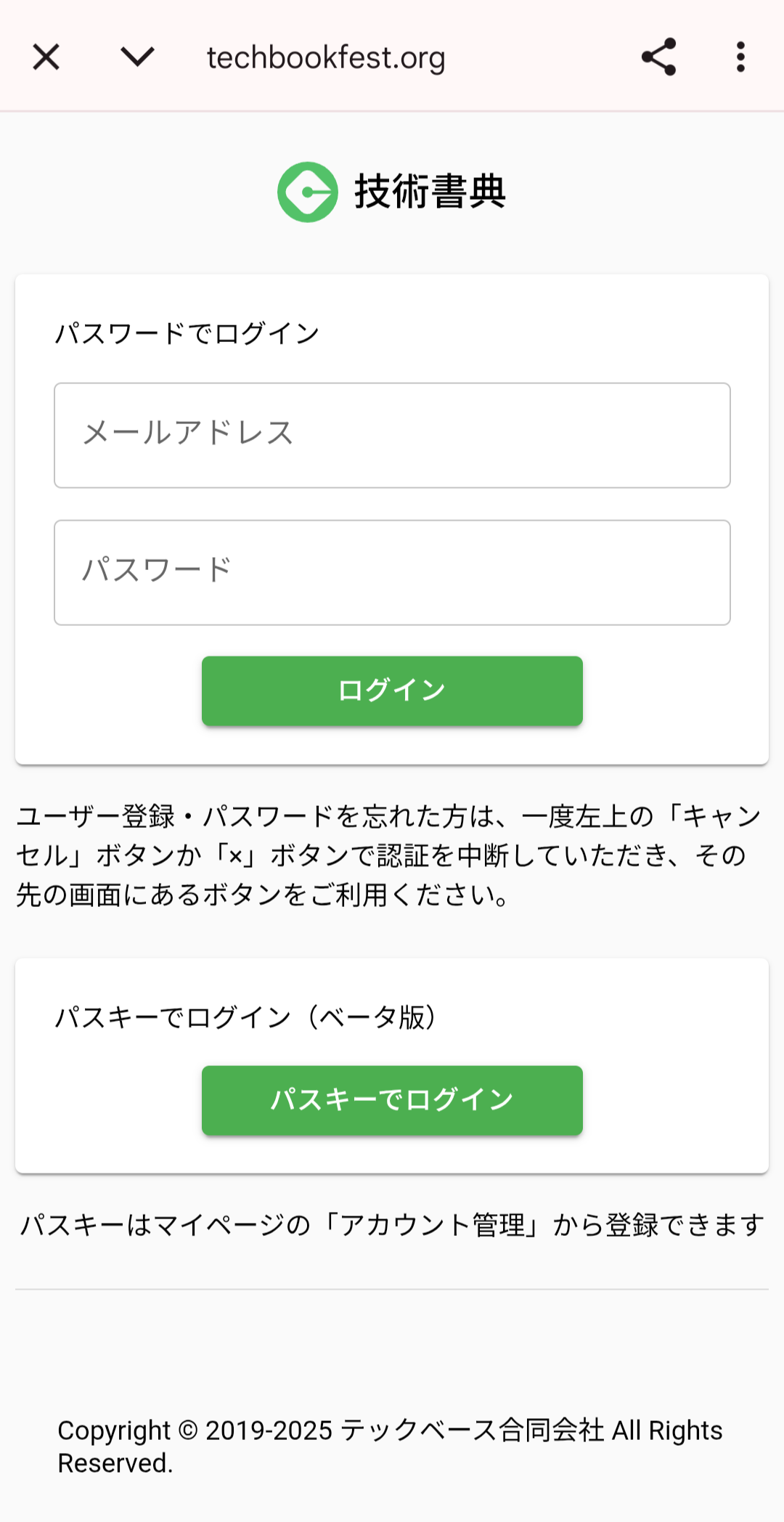The width and height of the screenshot is (784, 1522).
Task: Expand the chevron next to the site address
Action: point(137,57)
